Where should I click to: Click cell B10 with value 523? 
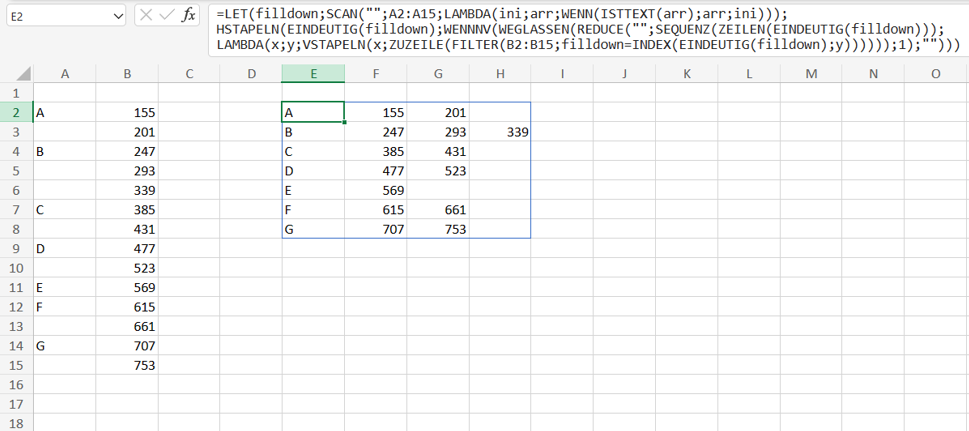127,268
